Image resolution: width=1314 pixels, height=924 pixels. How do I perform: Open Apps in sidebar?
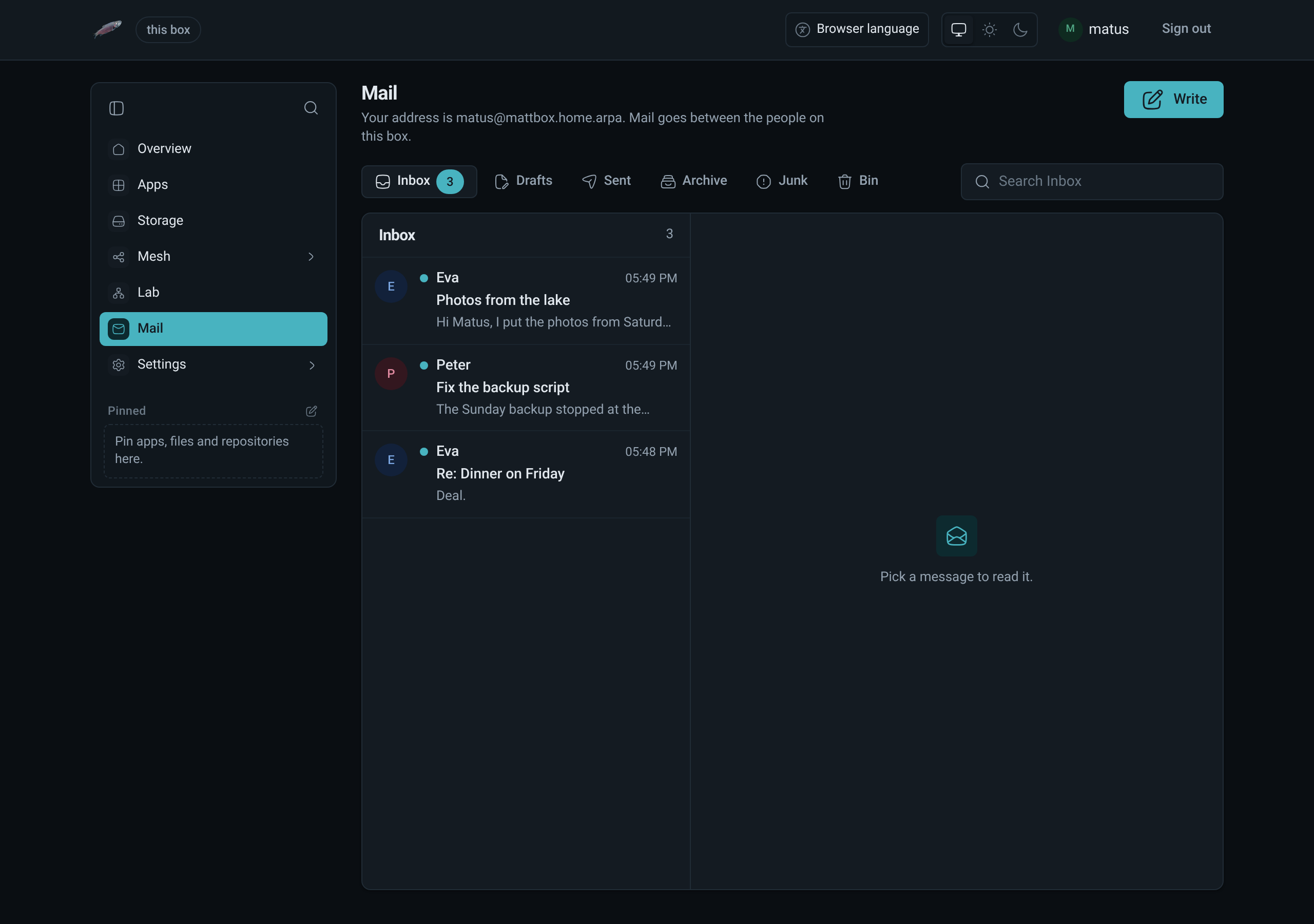point(214,185)
